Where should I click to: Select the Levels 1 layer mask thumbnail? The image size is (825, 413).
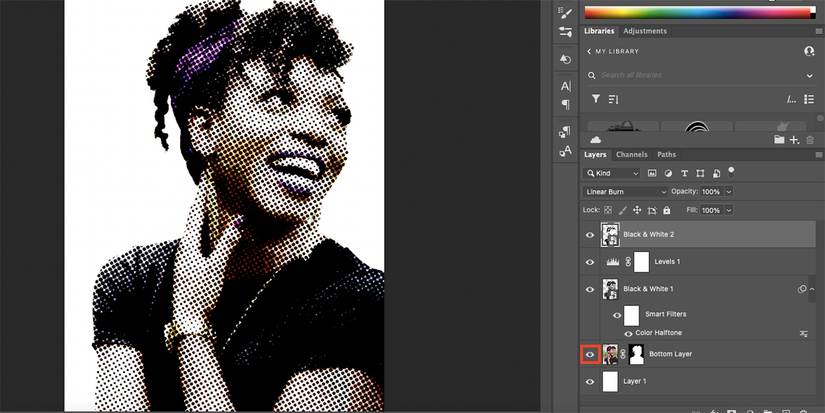tap(641, 262)
